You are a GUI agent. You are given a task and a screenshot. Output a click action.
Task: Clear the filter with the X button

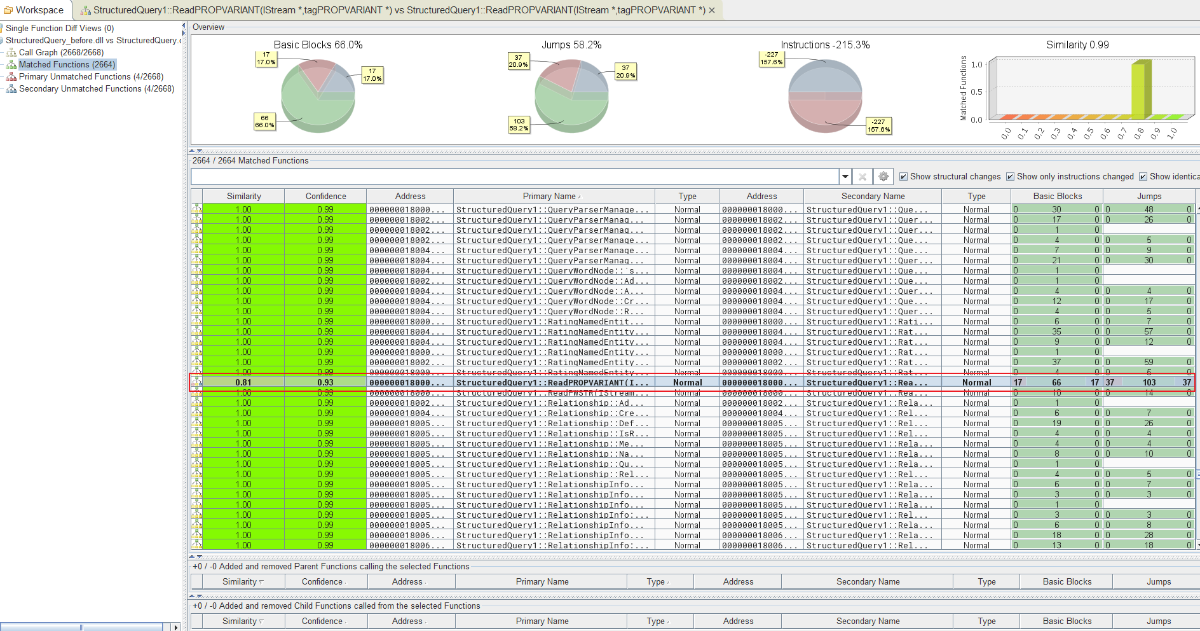point(863,176)
